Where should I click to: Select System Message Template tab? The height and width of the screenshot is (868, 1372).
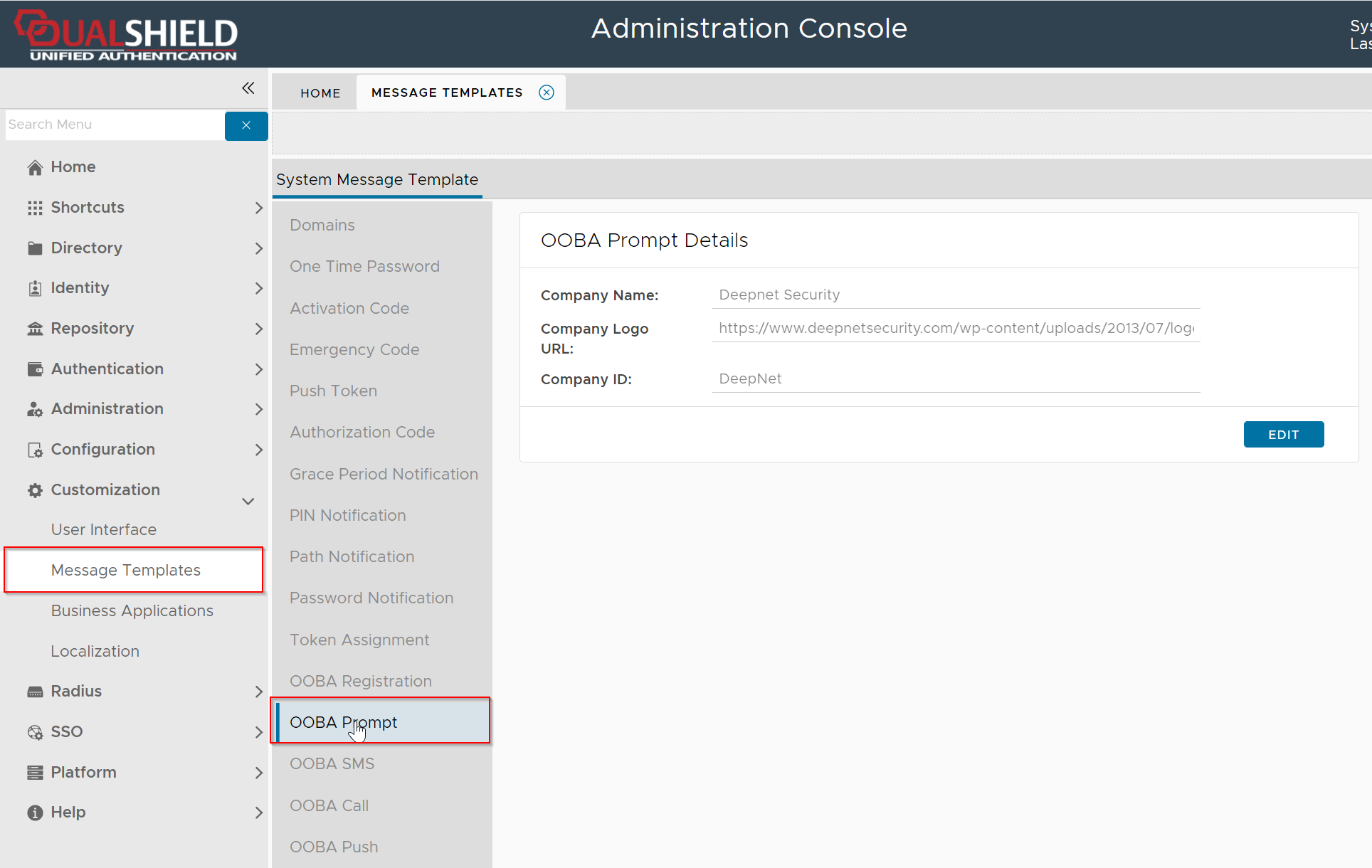377,180
